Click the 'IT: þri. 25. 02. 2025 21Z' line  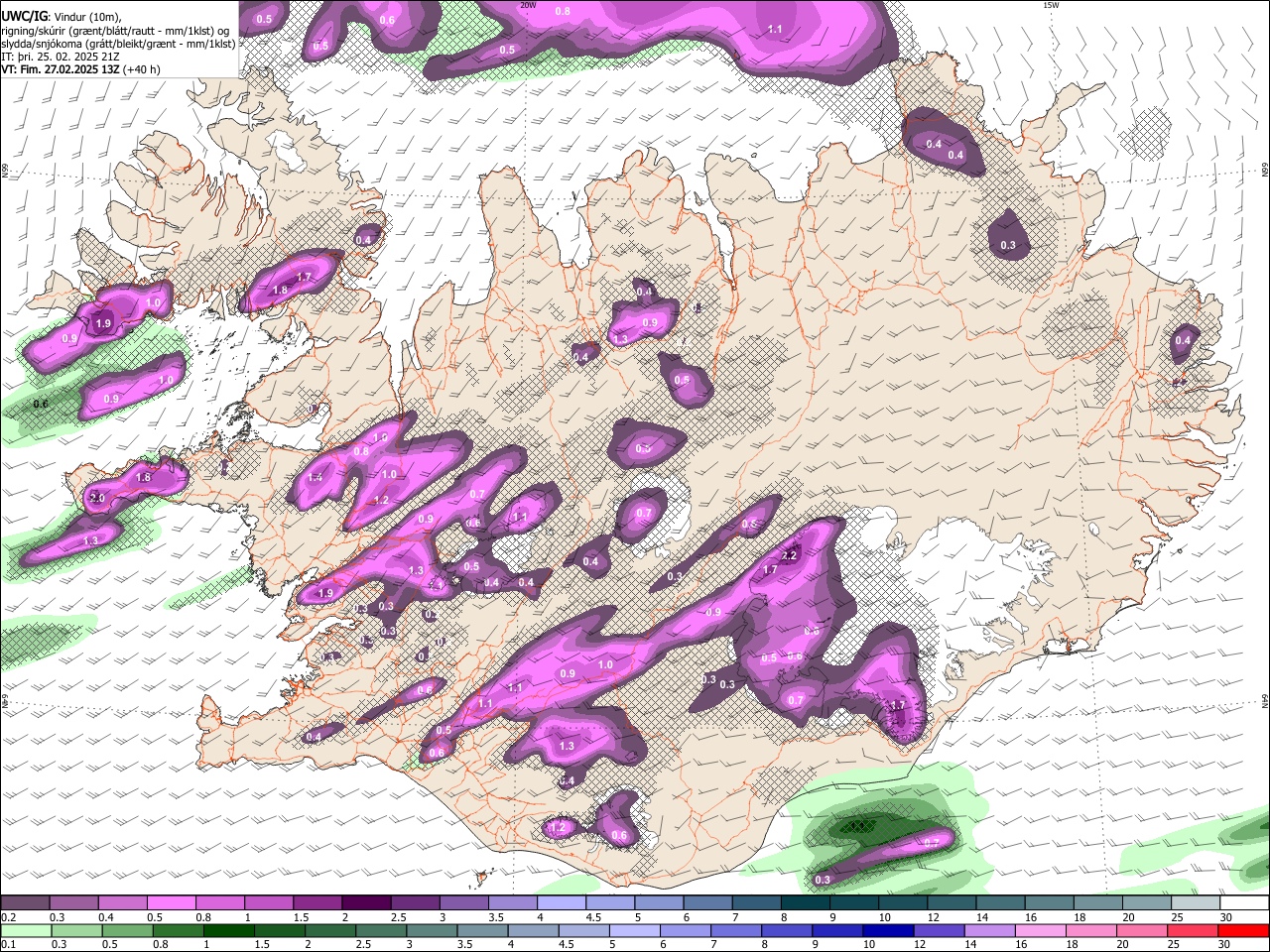click(61, 57)
